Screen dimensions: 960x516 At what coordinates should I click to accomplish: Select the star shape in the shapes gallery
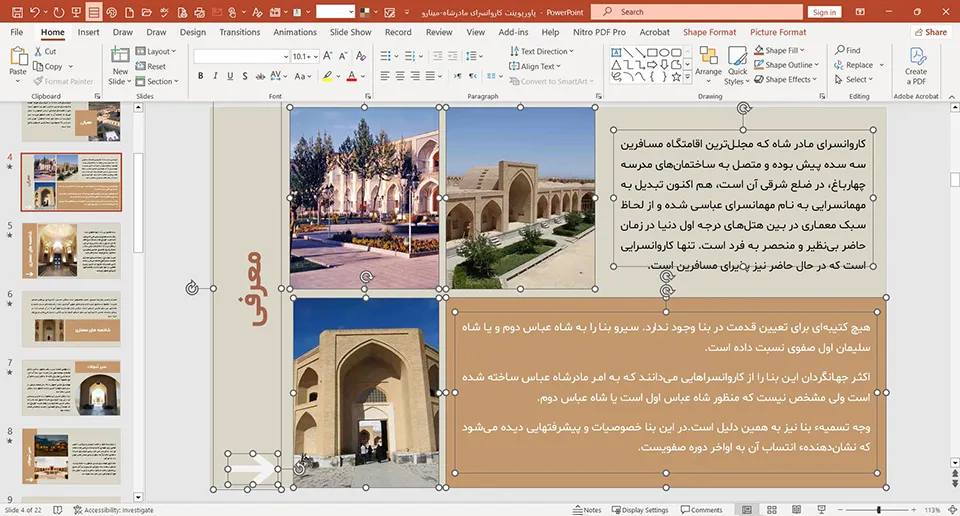click(x=676, y=77)
